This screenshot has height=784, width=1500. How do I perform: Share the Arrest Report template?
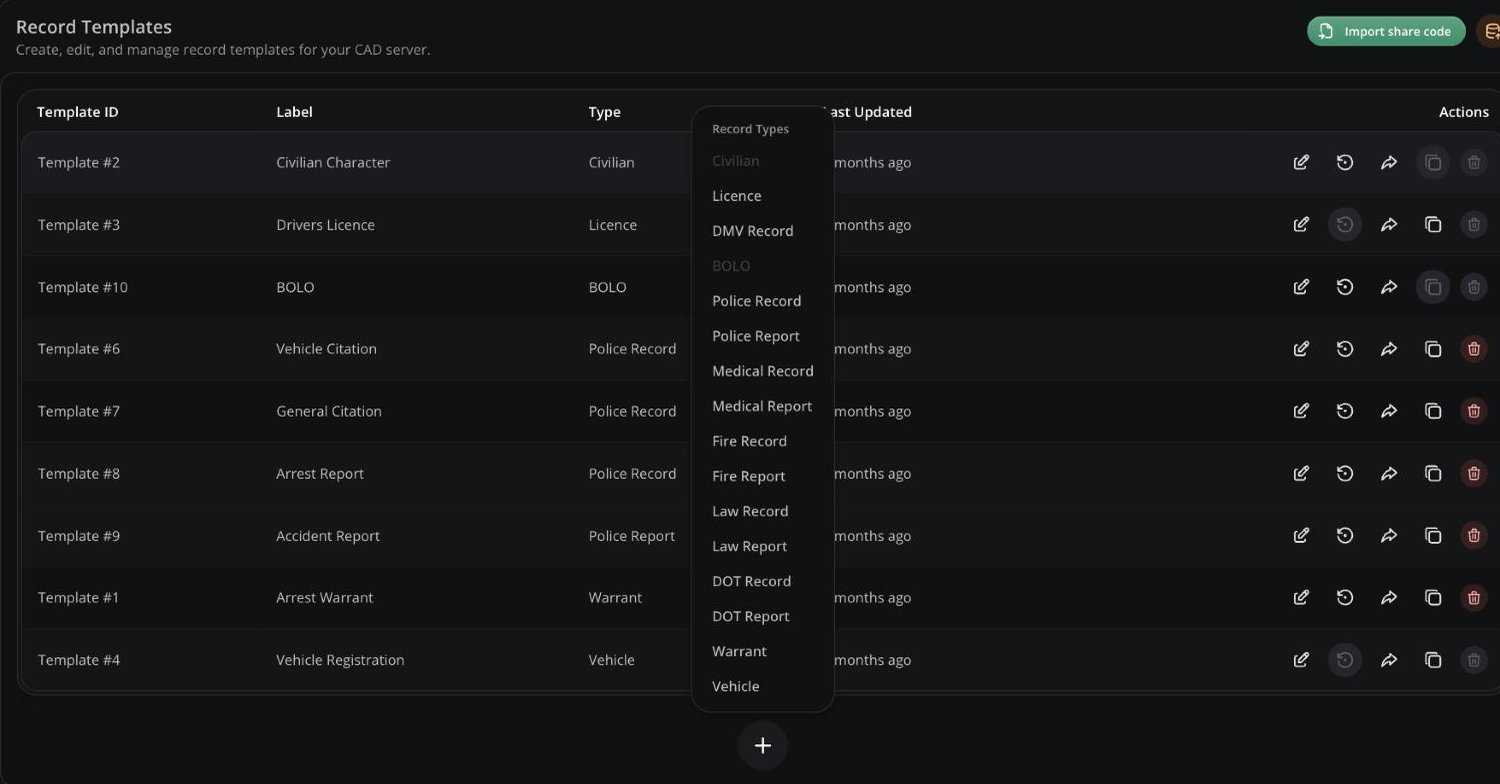click(x=1389, y=473)
